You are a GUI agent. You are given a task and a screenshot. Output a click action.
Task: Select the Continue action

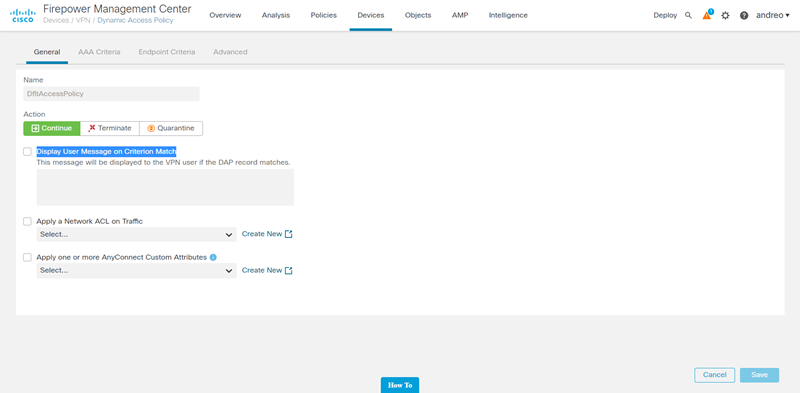[52, 128]
